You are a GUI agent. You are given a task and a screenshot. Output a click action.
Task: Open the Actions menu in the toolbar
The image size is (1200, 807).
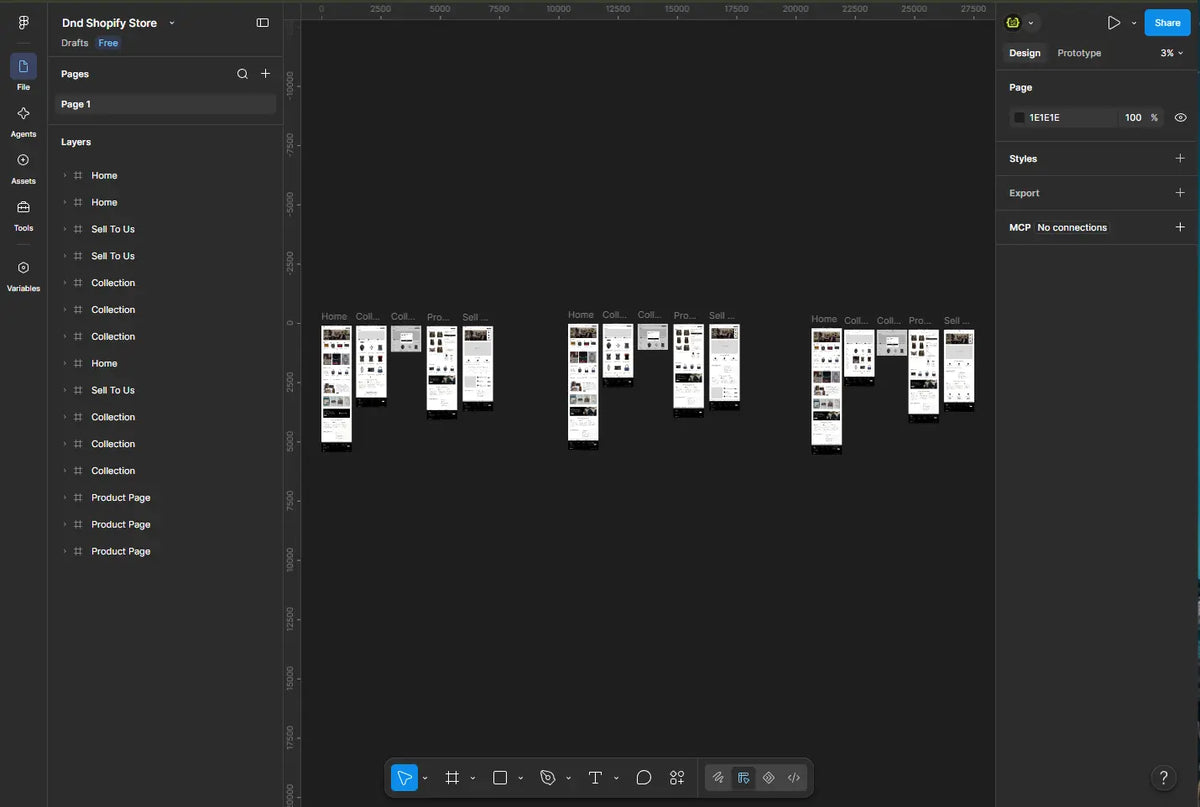point(677,777)
